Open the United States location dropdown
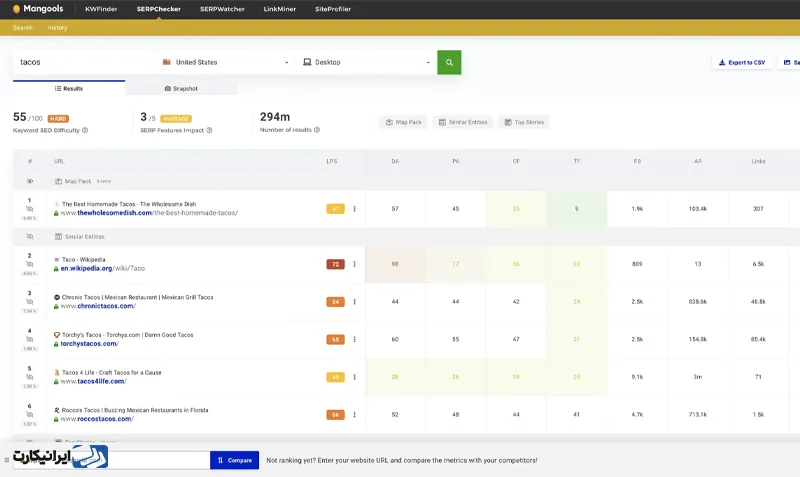This screenshot has height=477, width=800. pyautogui.click(x=226, y=62)
